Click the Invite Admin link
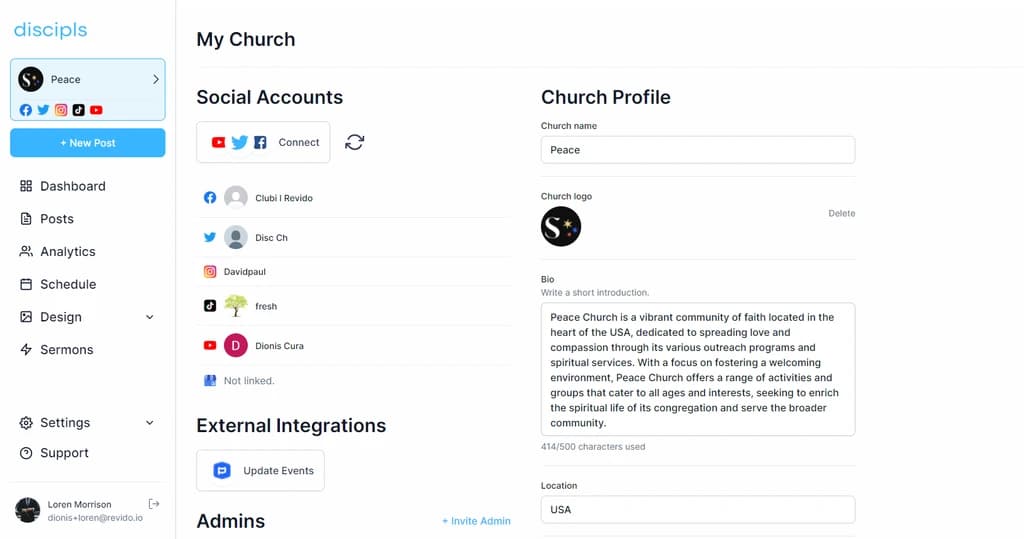 [x=476, y=521]
